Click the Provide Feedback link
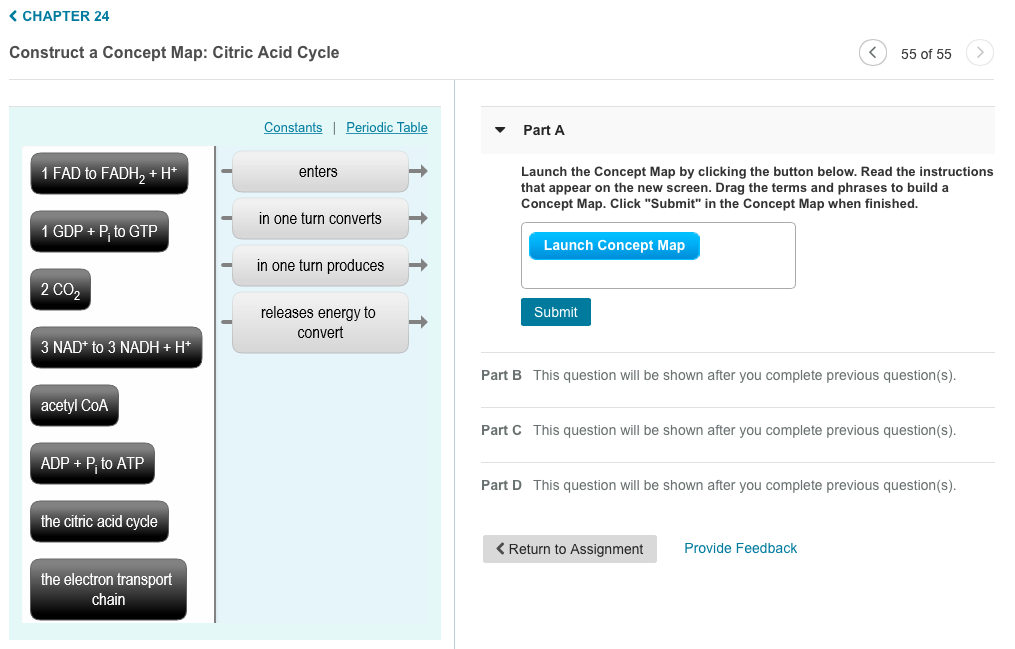Image resolution: width=1015 pixels, height=649 pixels. pyautogui.click(x=740, y=548)
